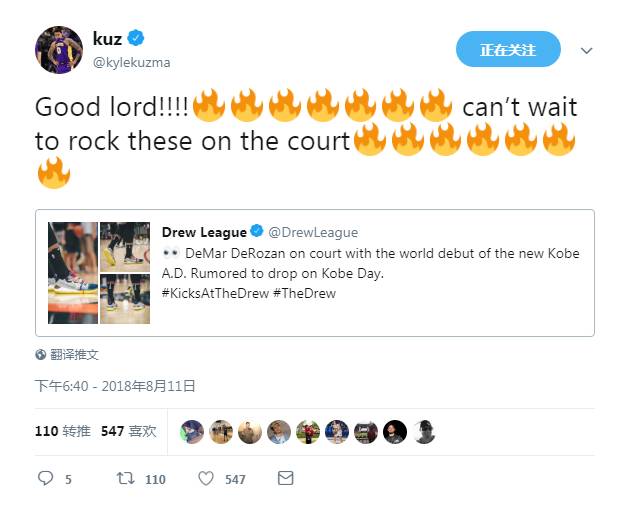The image size is (633, 515).
Task: Expand the tweet options chevron menu
Action: 587,50
